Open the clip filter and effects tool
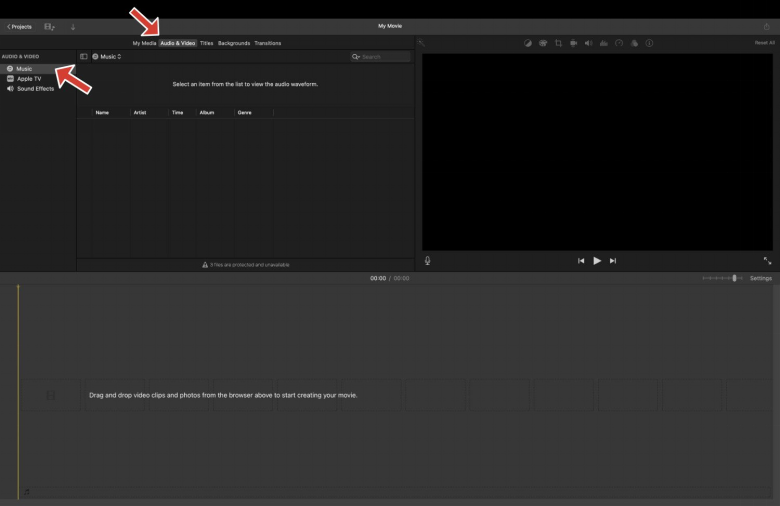780x506 pixels. [634, 43]
